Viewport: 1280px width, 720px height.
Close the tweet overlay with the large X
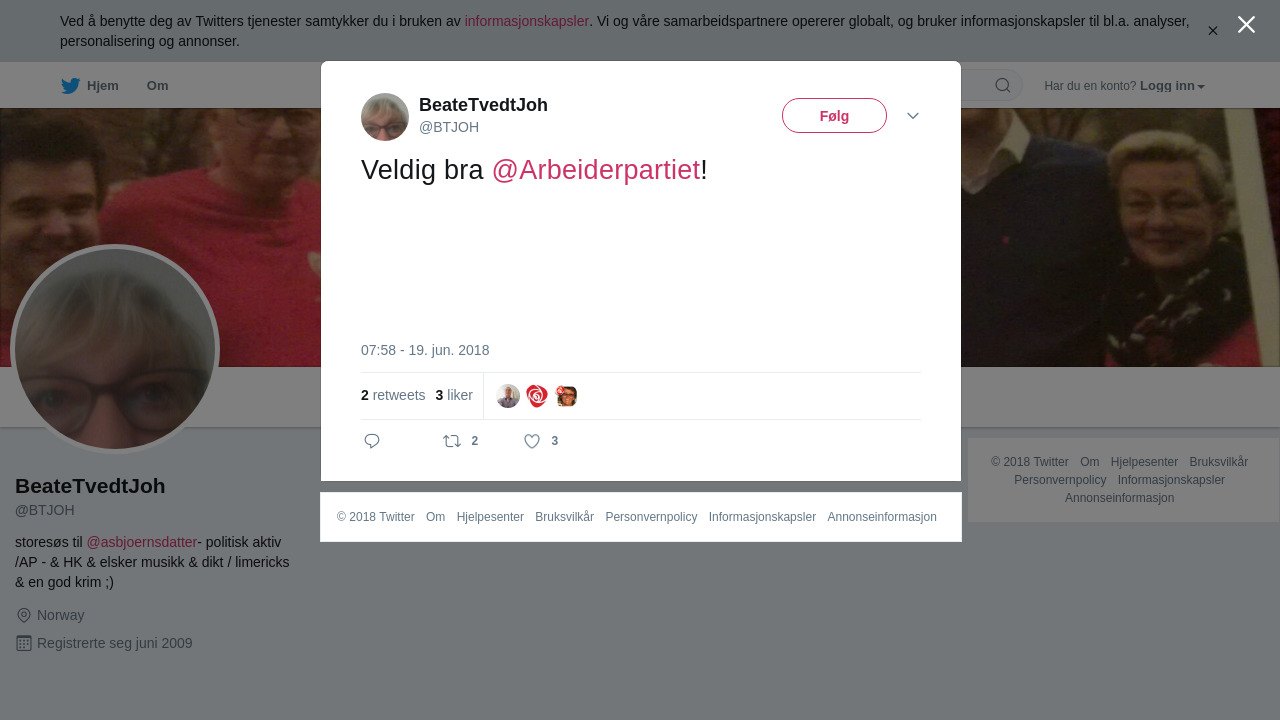[x=1246, y=25]
